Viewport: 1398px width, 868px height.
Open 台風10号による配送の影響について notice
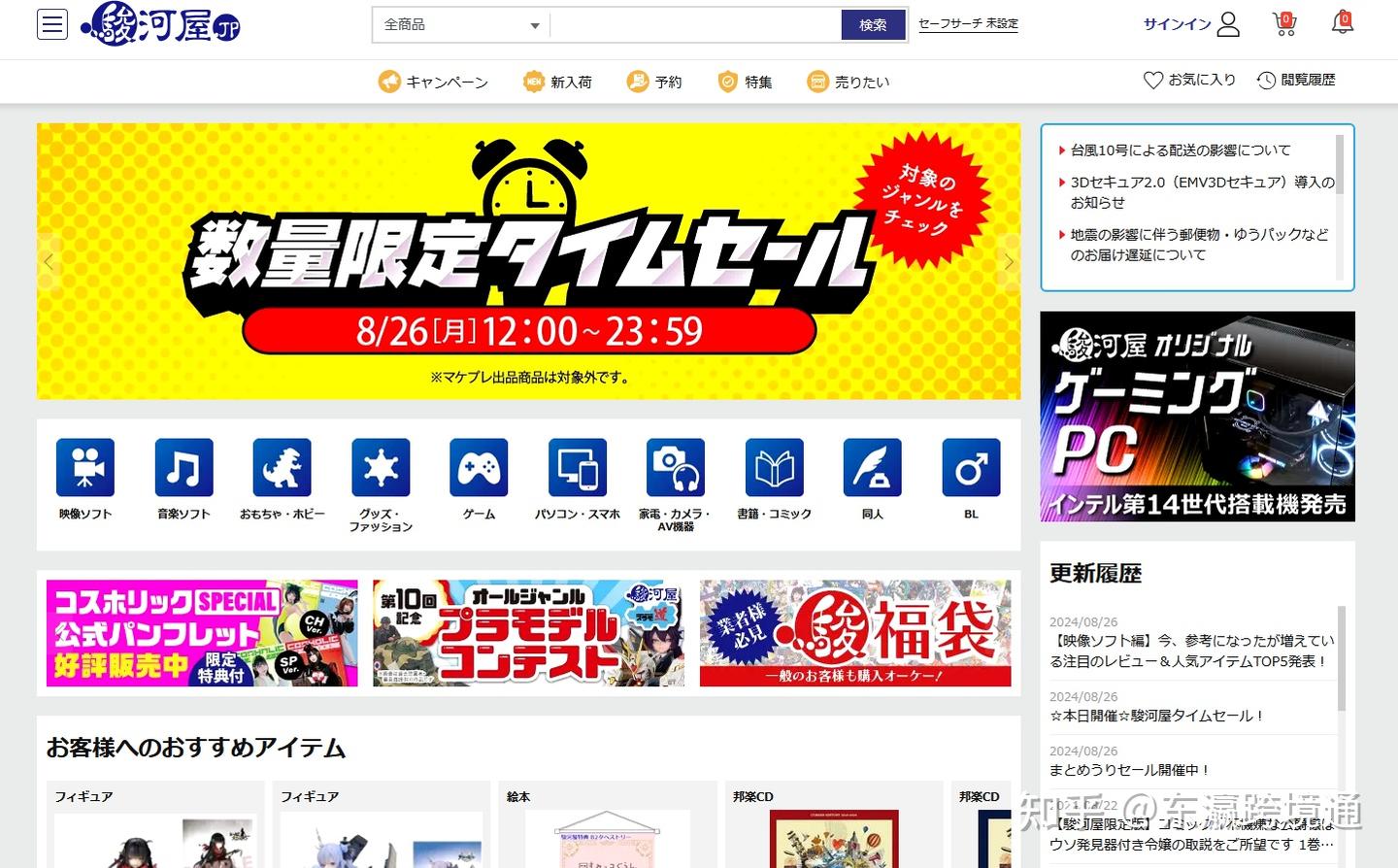coord(1181,150)
